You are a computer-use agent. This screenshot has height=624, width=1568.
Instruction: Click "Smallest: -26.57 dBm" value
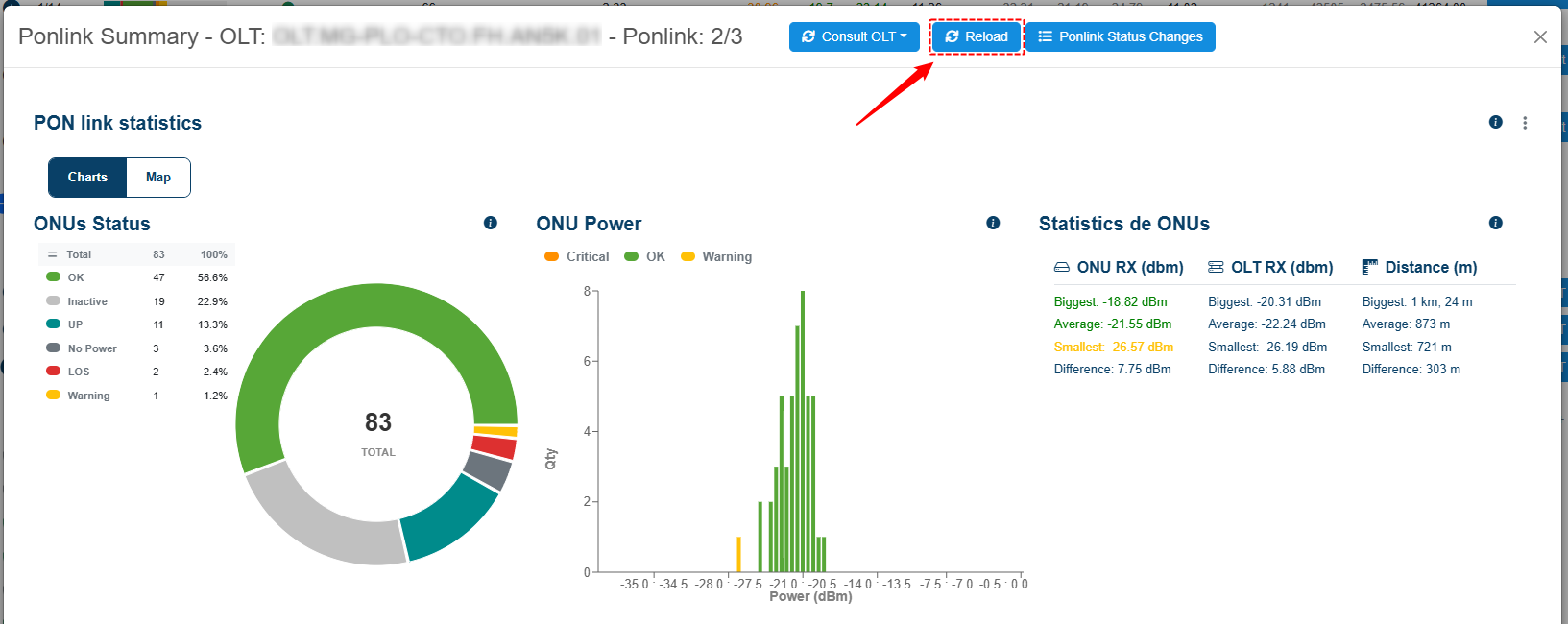pyautogui.click(x=1114, y=347)
